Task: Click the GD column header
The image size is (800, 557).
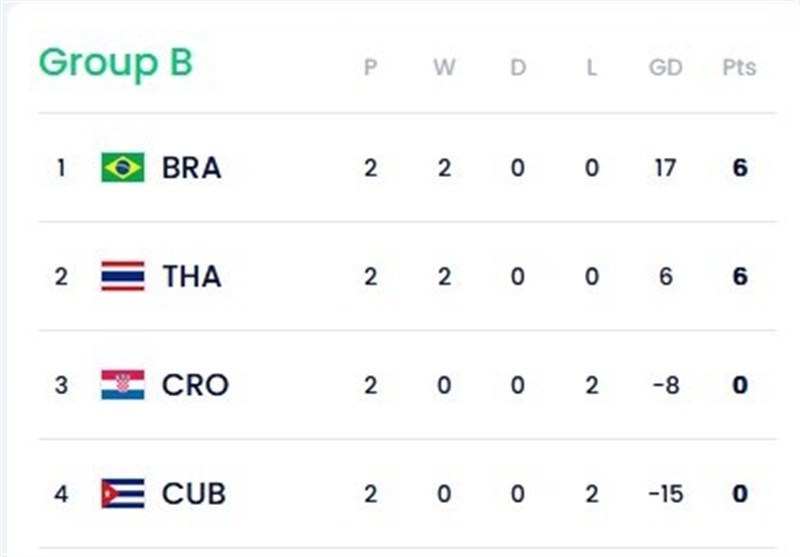Action: (665, 68)
